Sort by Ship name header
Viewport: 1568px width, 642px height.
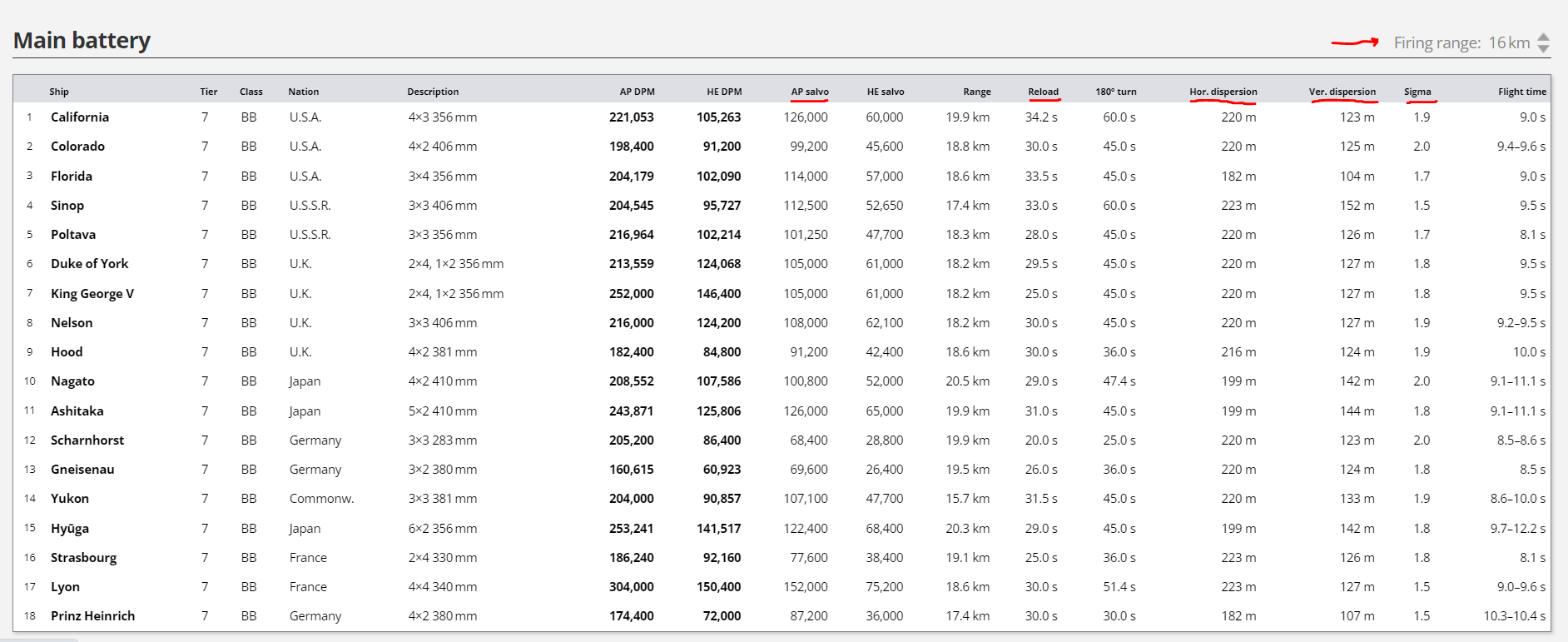click(59, 92)
